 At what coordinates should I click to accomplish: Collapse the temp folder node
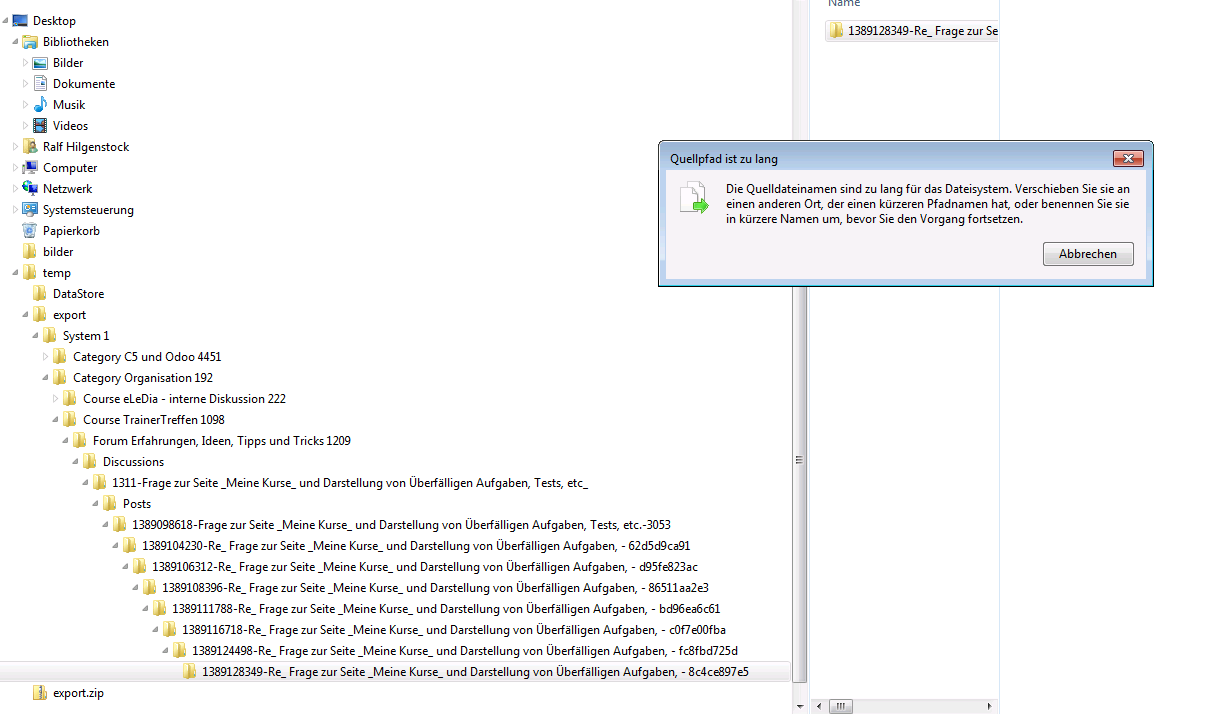pyautogui.click(x=16, y=273)
